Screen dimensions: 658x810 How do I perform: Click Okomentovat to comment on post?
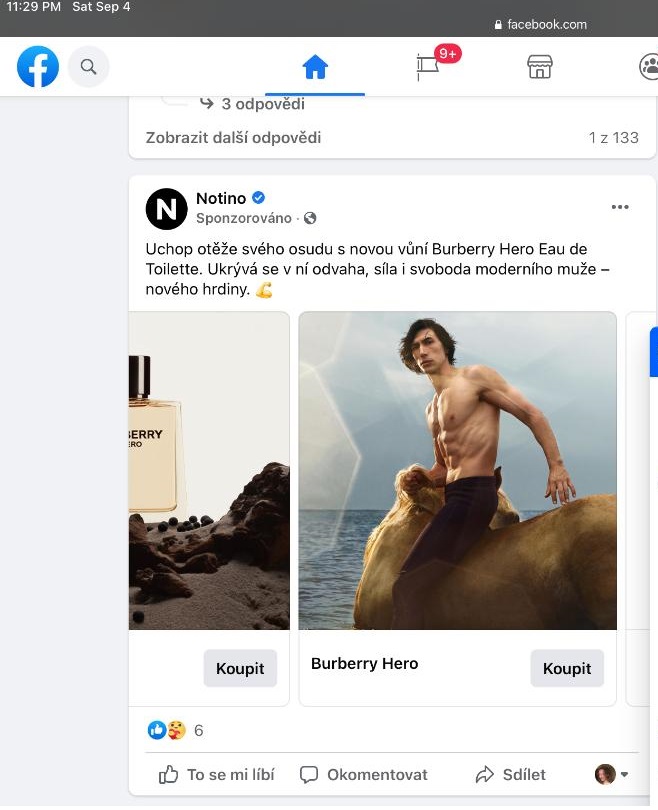click(364, 774)
